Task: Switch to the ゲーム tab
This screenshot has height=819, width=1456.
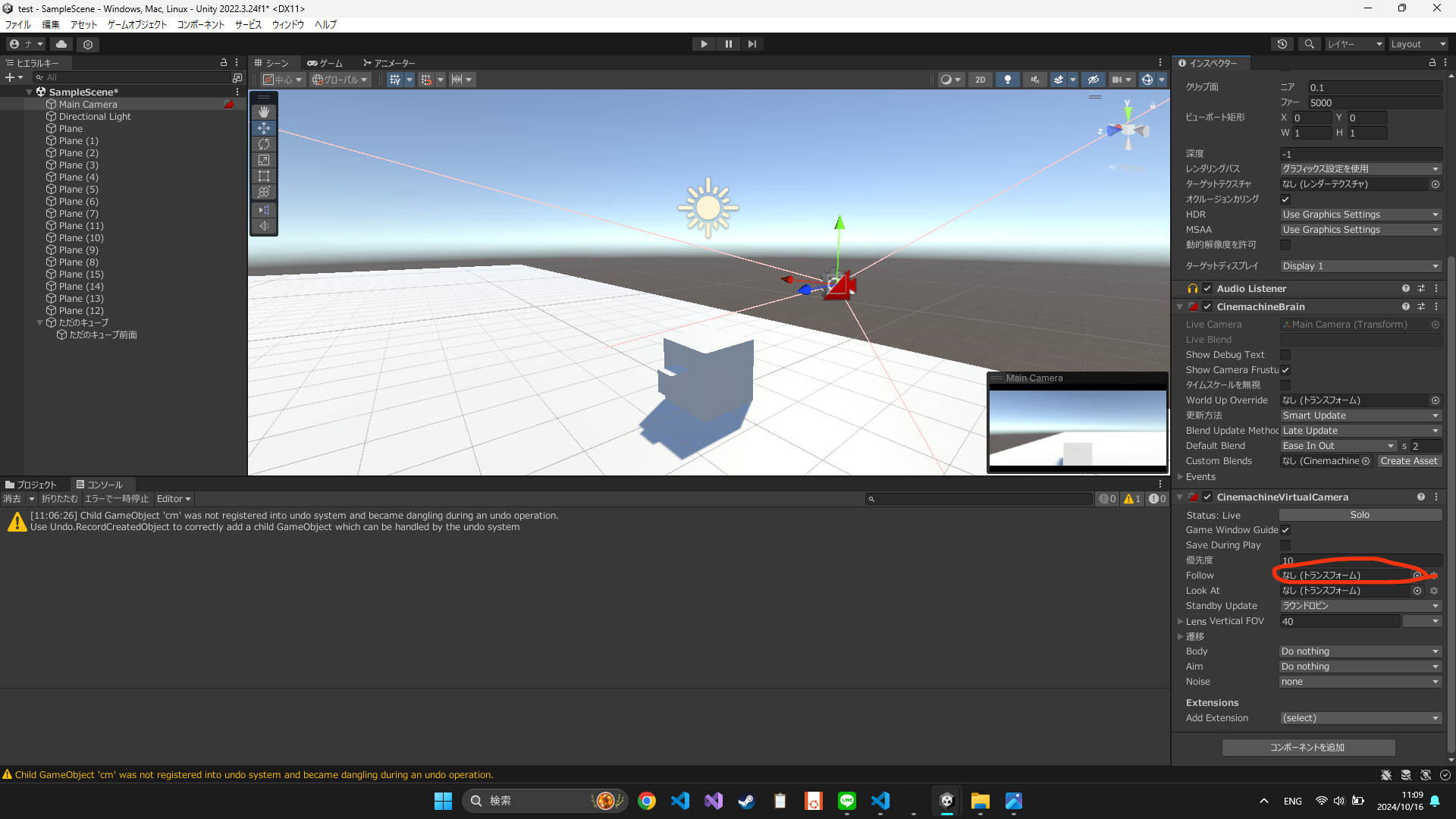Action: pos(325,63)
